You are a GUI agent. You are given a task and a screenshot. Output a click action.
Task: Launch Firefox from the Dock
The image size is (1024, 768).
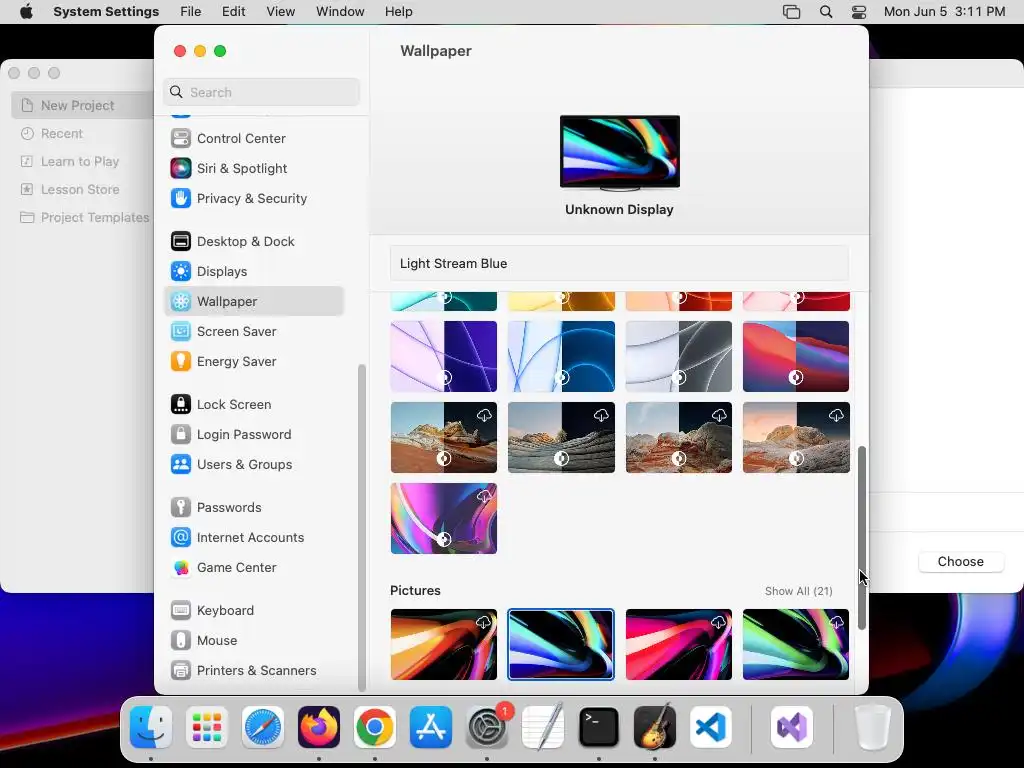coord(319,728)
